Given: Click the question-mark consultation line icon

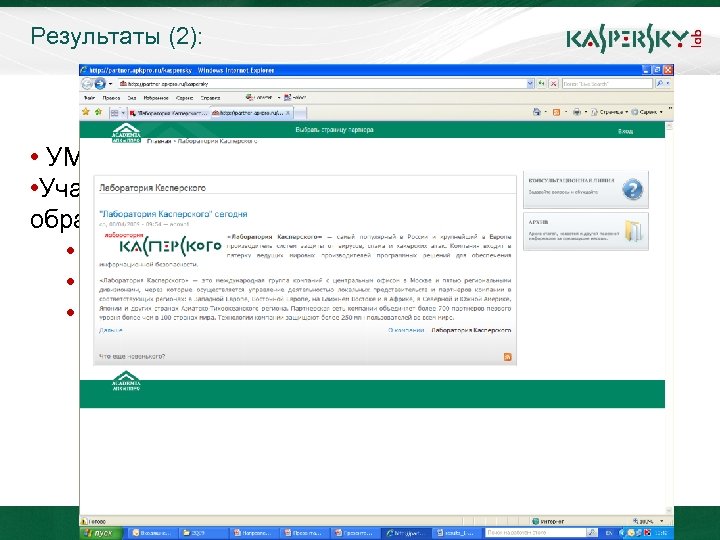Looking at the screenshot, I should click(632, 189).
